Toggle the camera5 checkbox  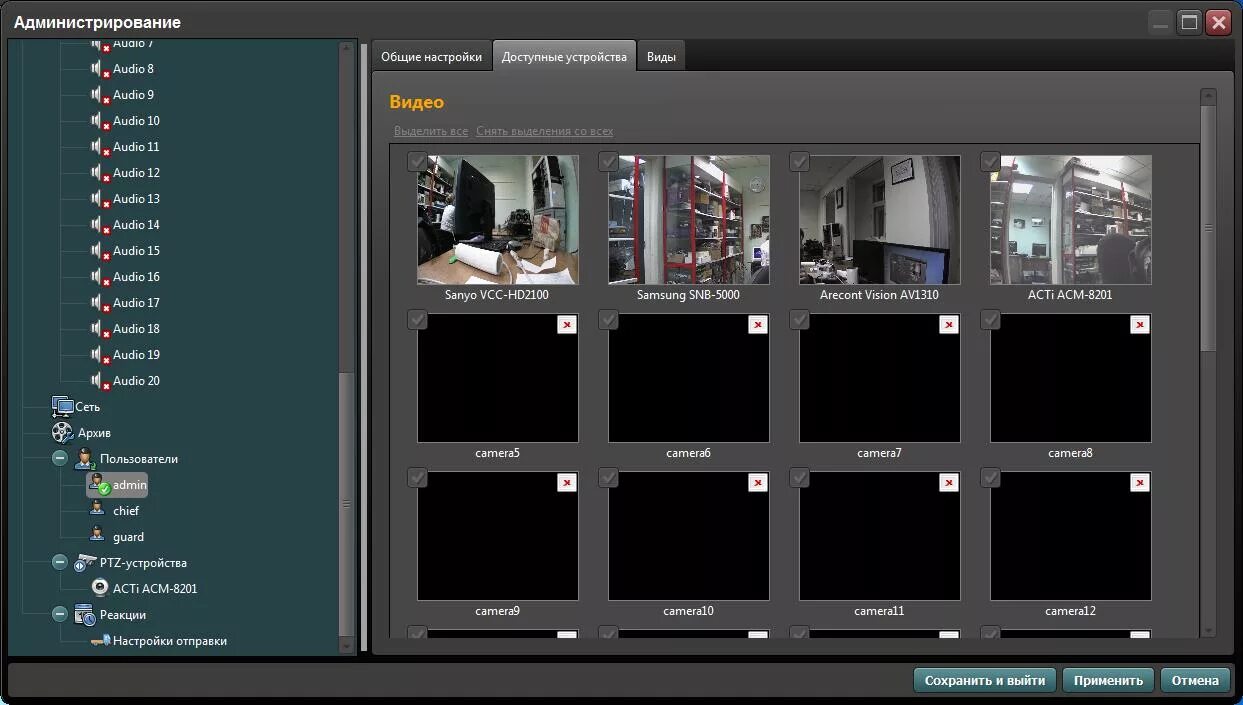pos(417,319)
